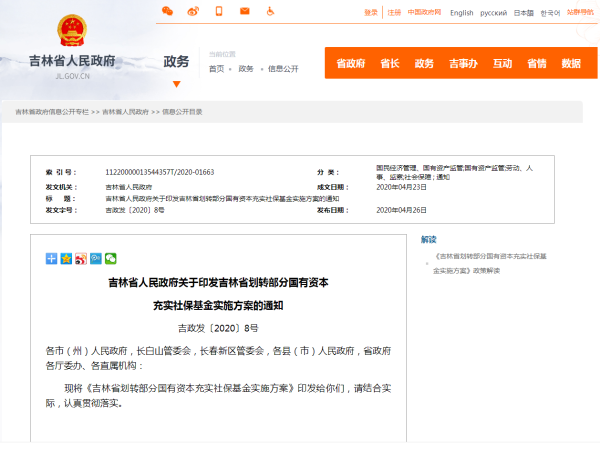The width and height of the screenshot is (600, 450).
Task: Click the envelope mail icon
Action: click(x=244, y=11)
